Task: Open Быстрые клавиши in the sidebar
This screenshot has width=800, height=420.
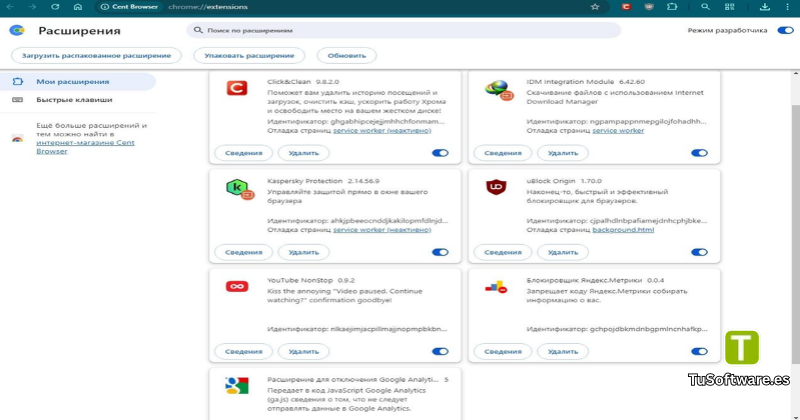Action: tap(78, 100)
